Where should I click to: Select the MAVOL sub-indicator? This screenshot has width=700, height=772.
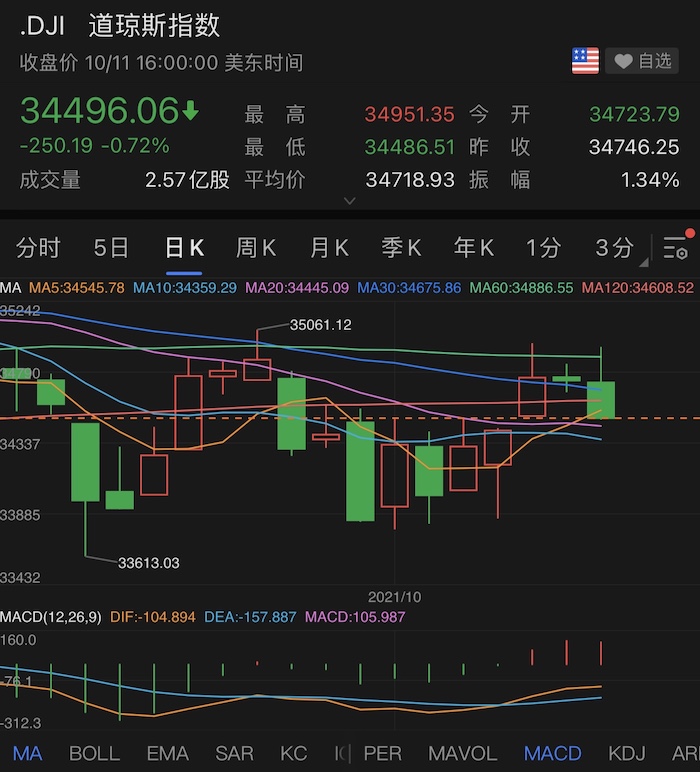point(463,753)
